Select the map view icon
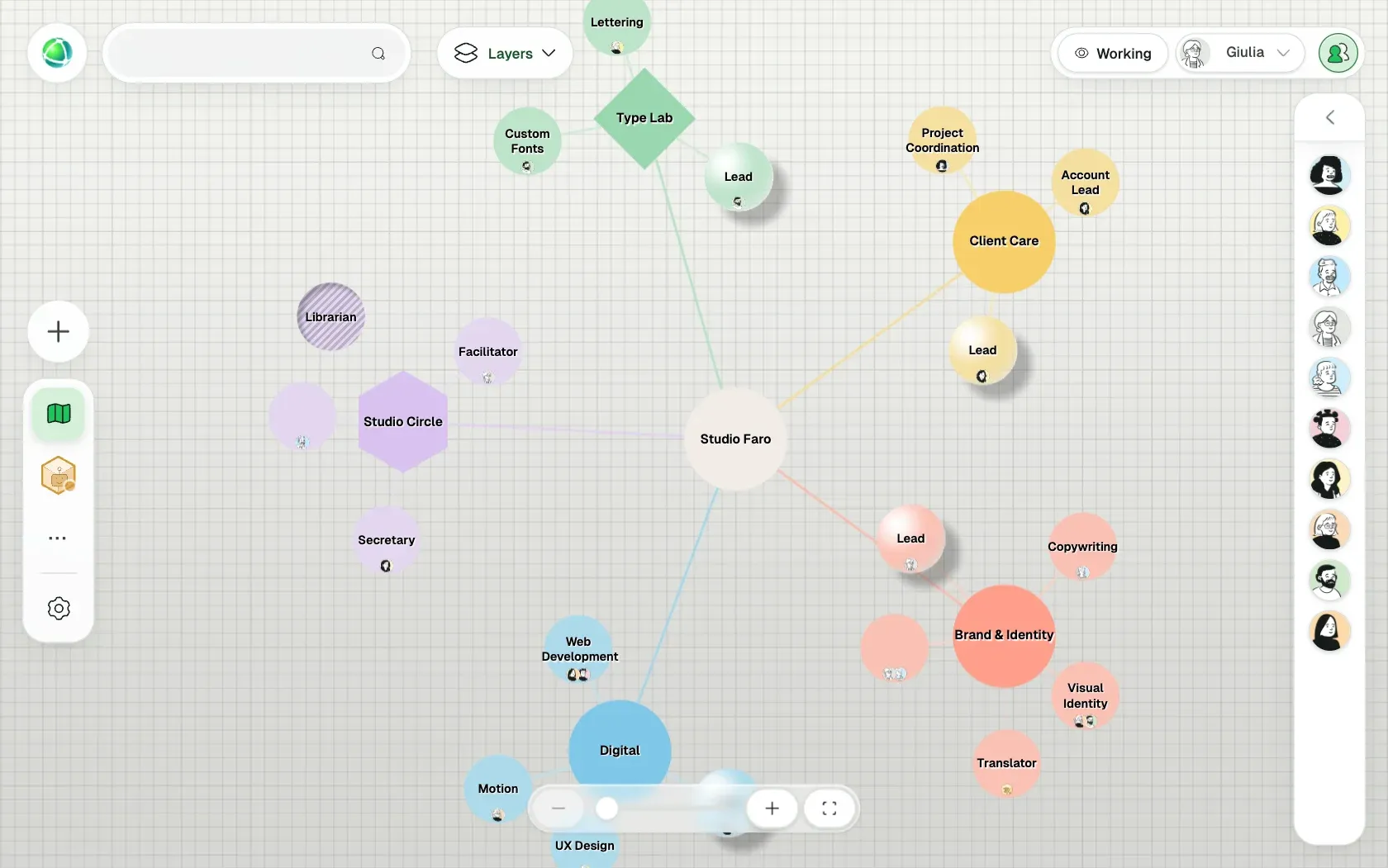The width and height of the screenshot is (1388, 868). tap(59, 414)
